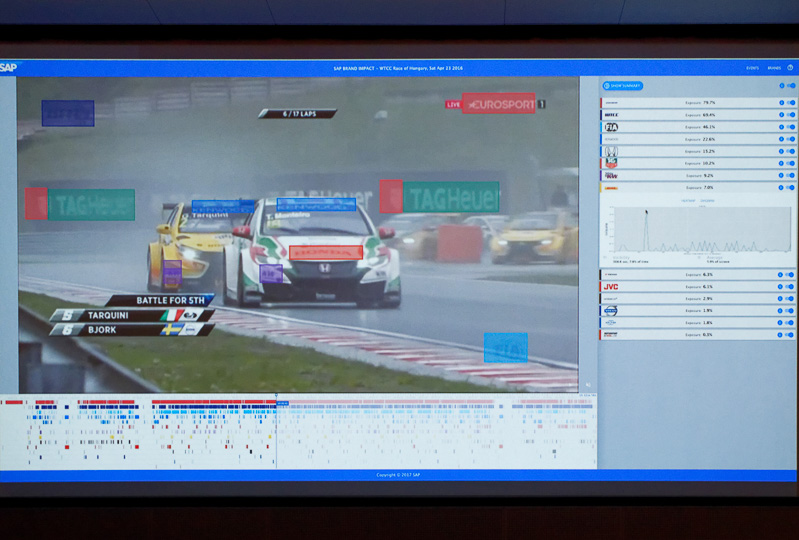Open info for the 0.3% exposure row

click(x=780, y=335)
